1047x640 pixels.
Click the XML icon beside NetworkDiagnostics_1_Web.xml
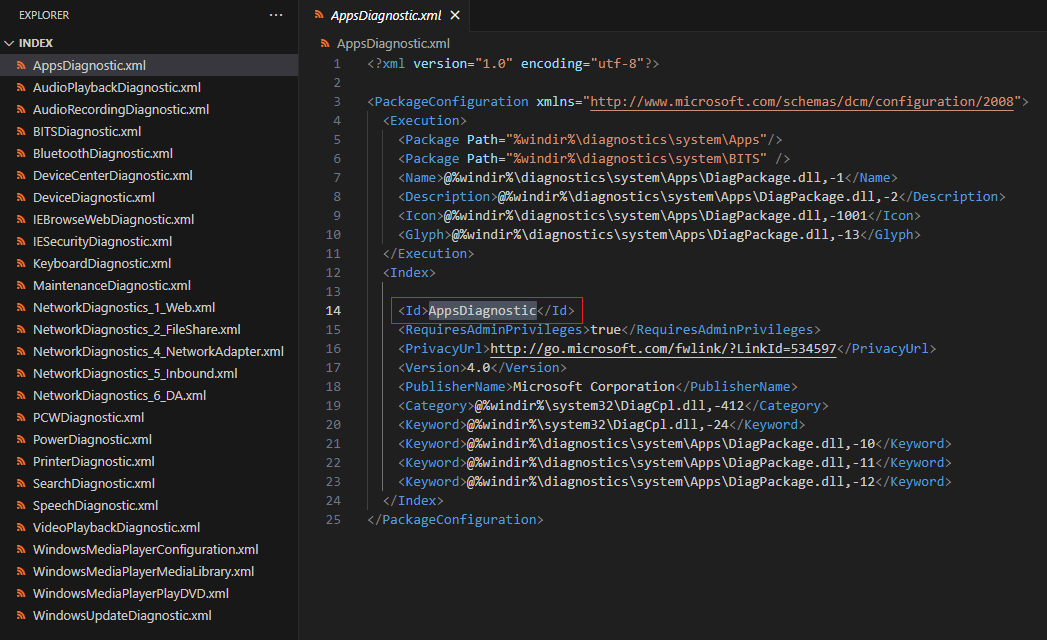[20, 308]
